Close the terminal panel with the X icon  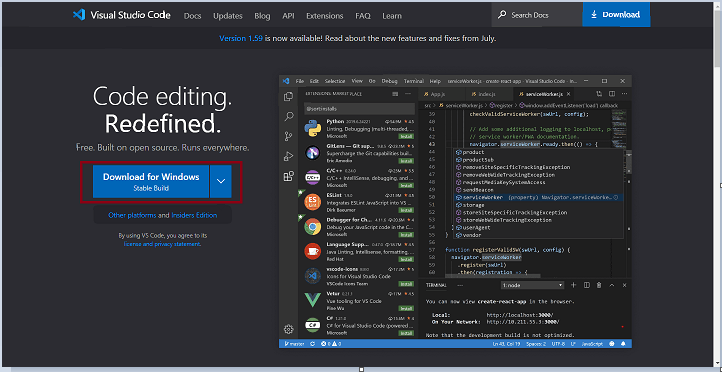[624, 285]
